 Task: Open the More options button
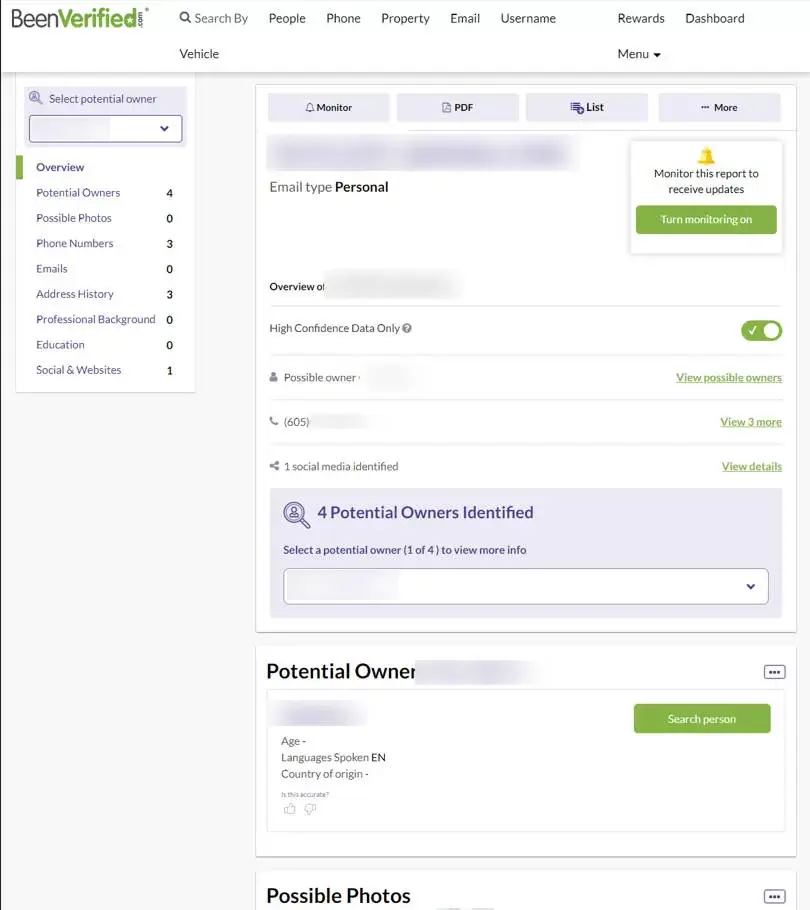click(x=719, y=107)
